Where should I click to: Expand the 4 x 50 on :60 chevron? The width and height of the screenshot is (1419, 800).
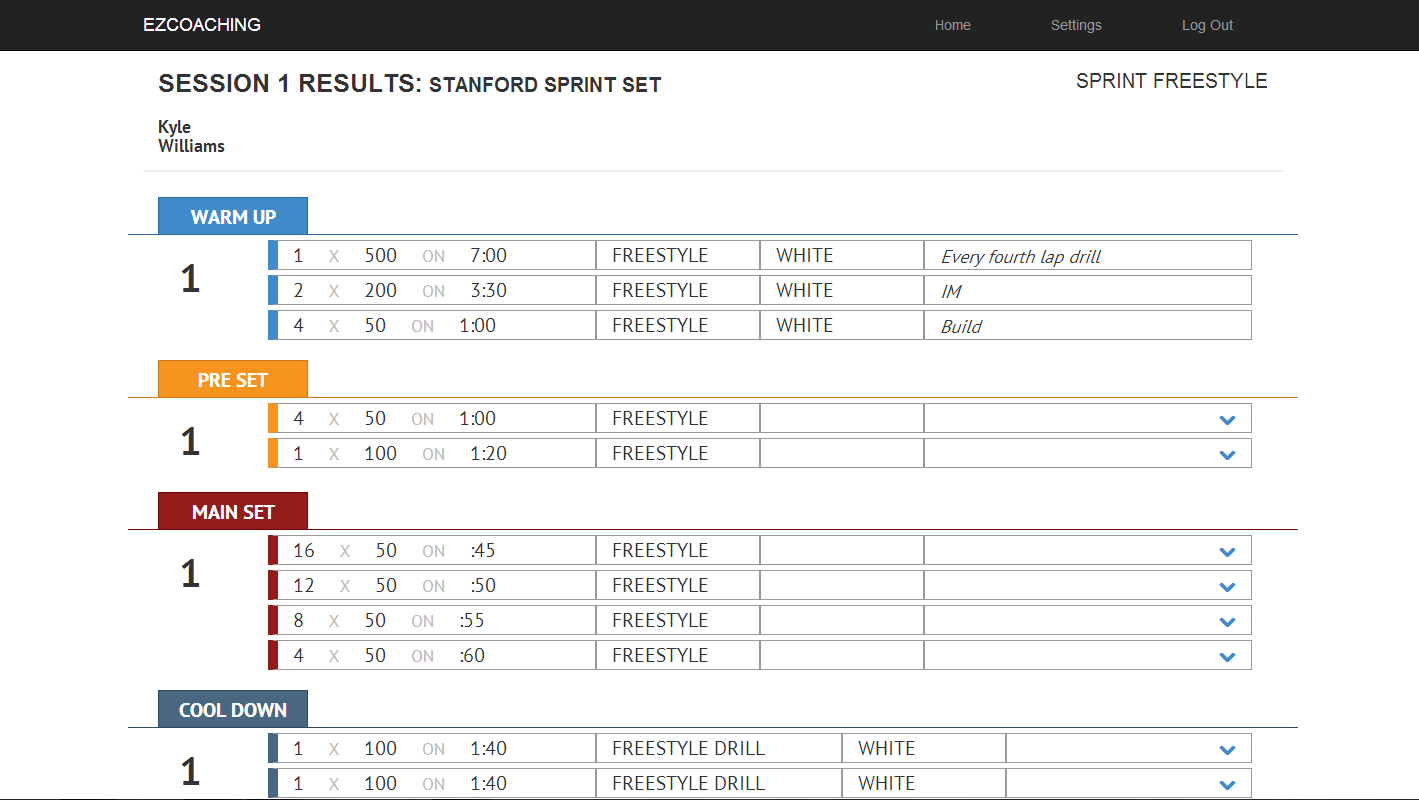coord(1227,657)
